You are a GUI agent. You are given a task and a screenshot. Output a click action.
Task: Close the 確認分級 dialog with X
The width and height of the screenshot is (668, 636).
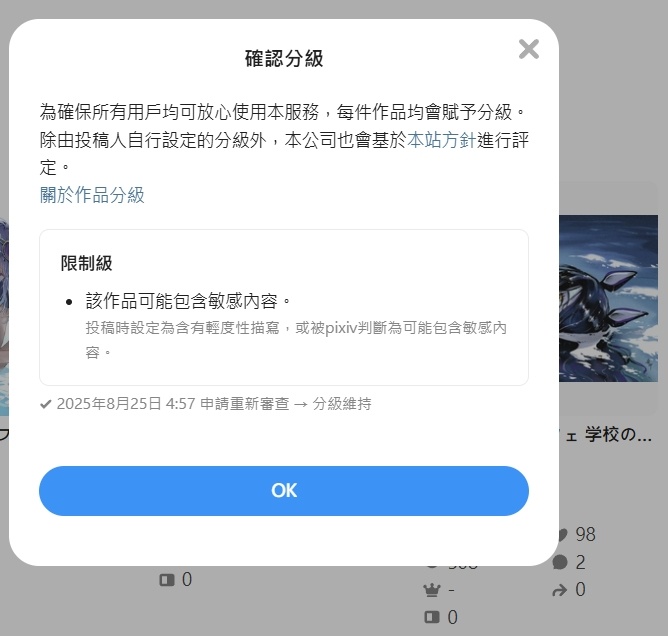(x=529, y=49)
